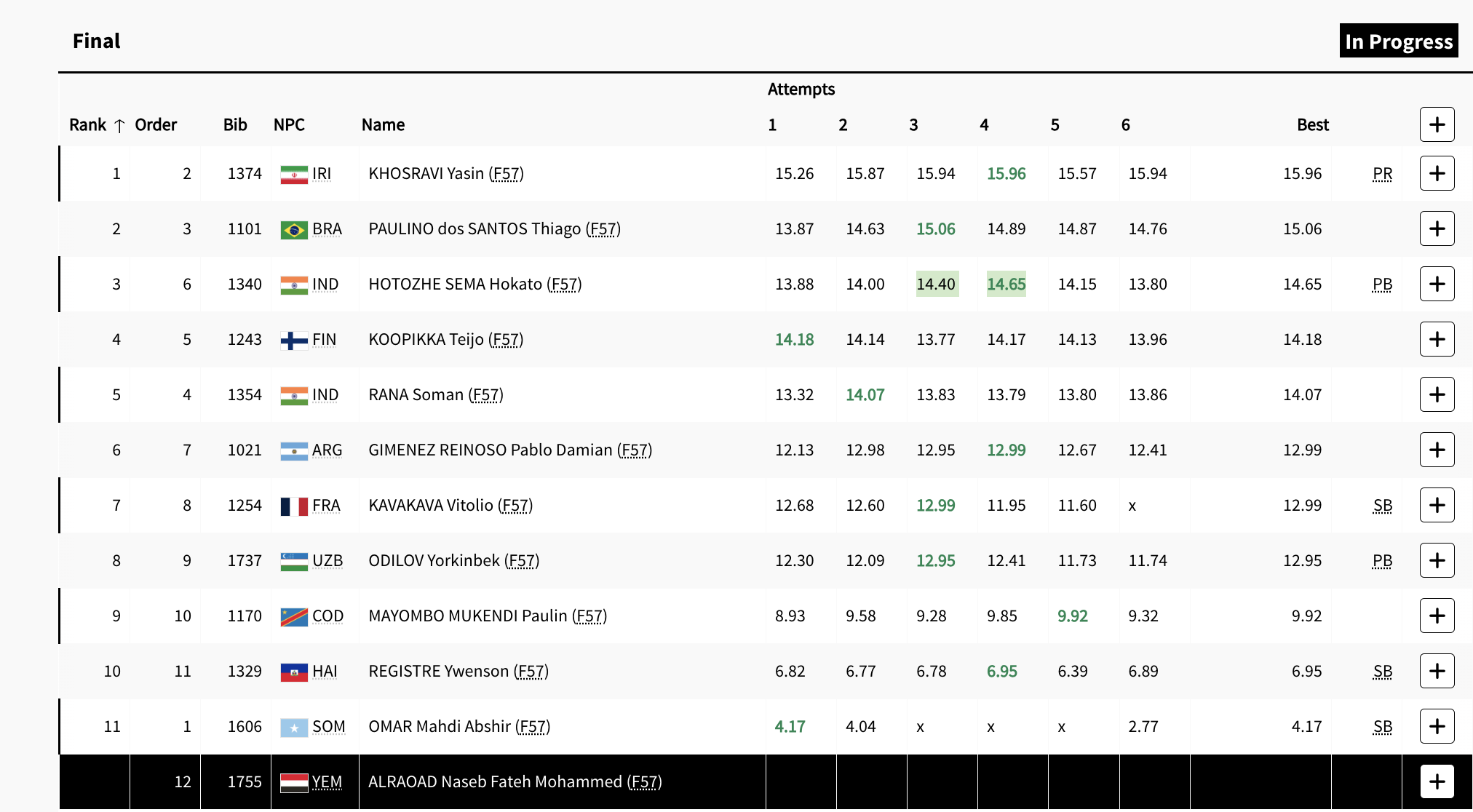Expand KOOPIKKA Teijo row details

point(1437,339)
